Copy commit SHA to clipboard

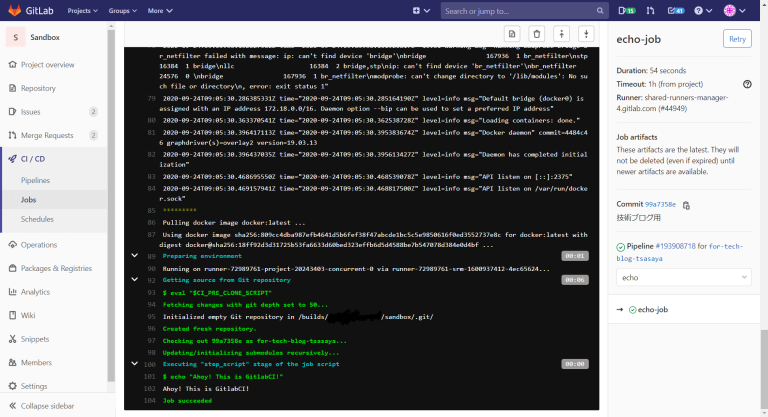click(x=686, y=205)
